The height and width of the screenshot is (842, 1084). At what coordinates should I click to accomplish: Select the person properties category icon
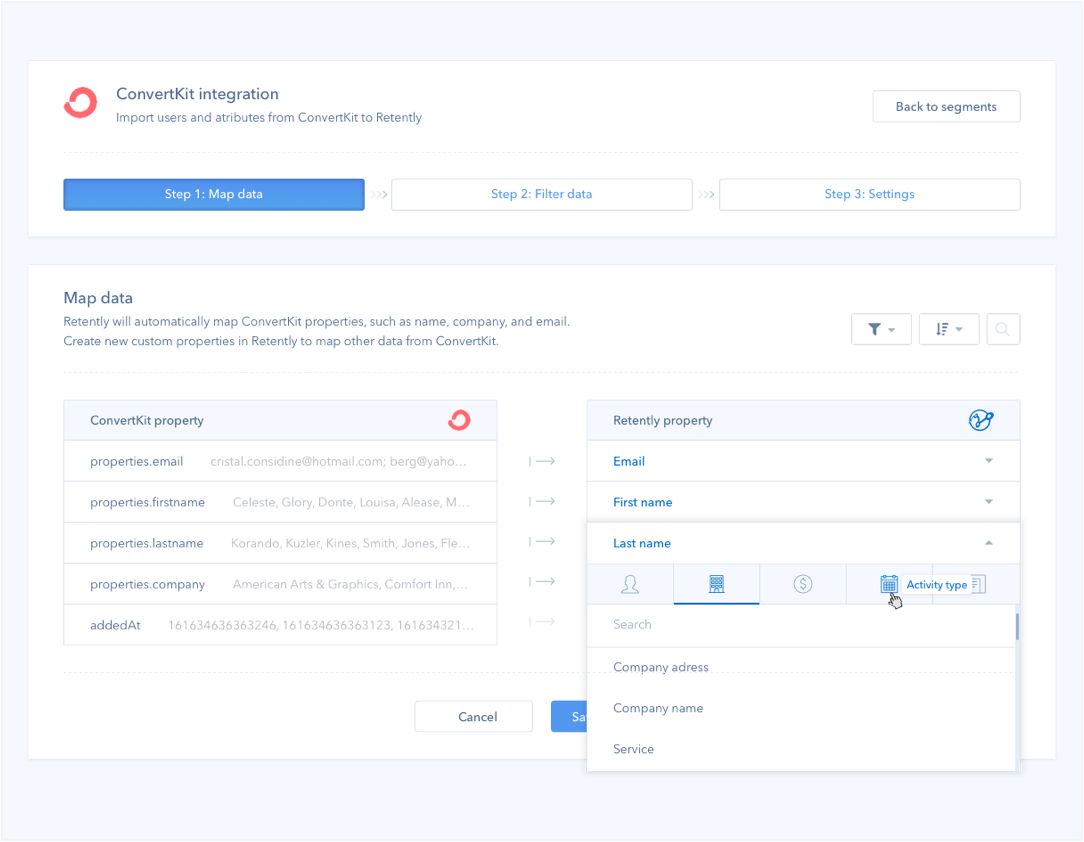630,584
